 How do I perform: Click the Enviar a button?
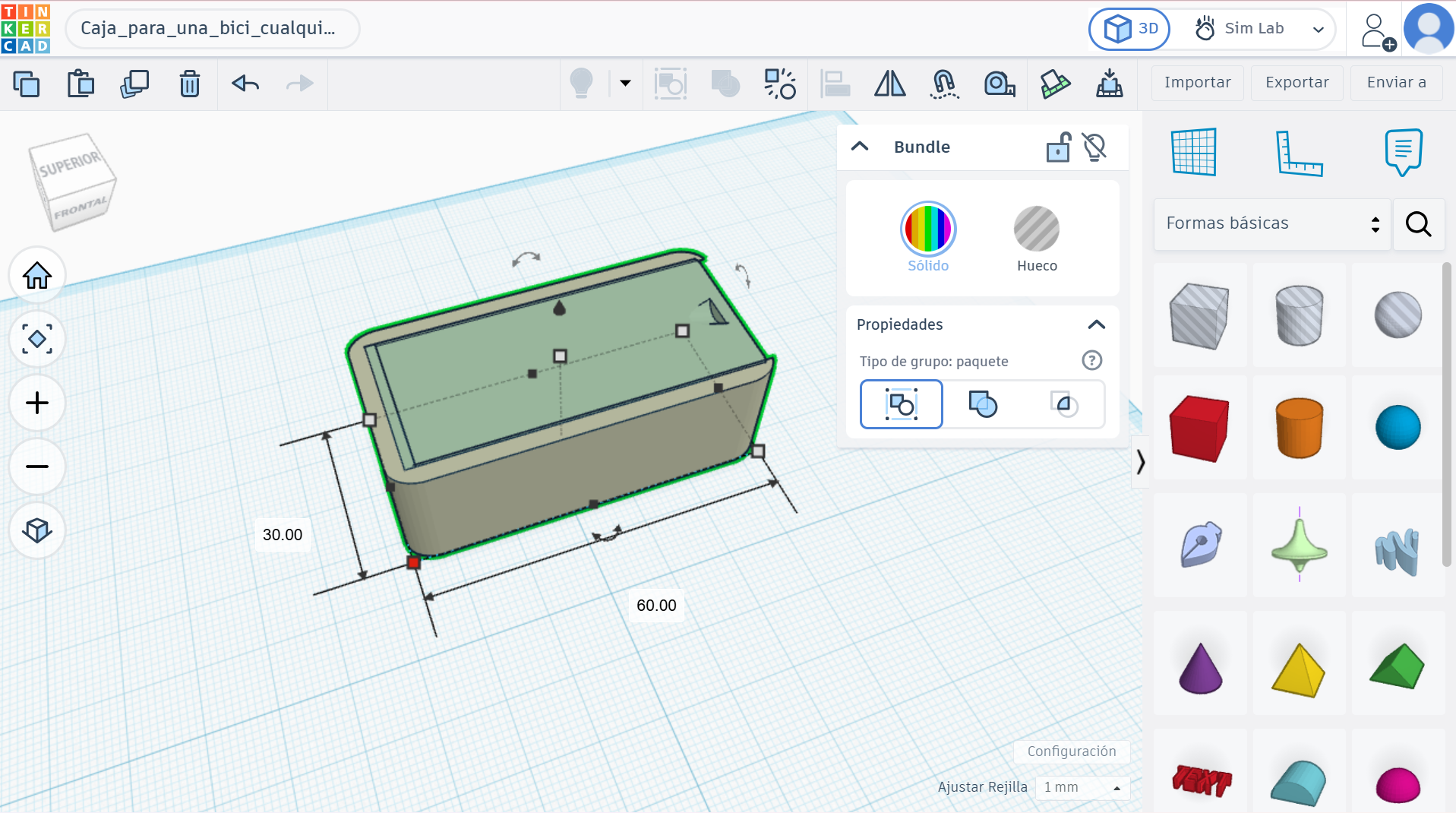pos(1397,83)
